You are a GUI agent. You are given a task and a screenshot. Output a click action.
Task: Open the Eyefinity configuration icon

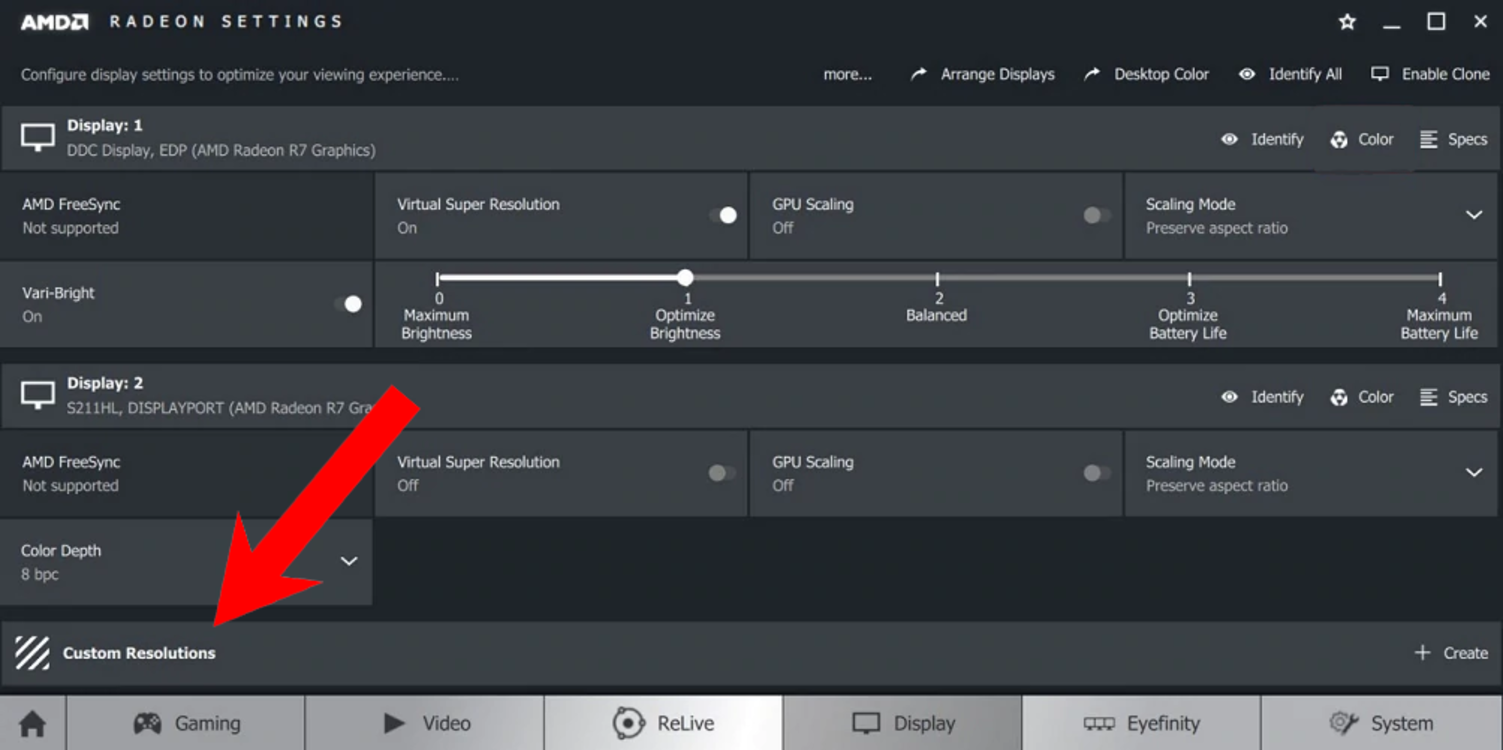pyautogui.click(x=1101, y=722)
